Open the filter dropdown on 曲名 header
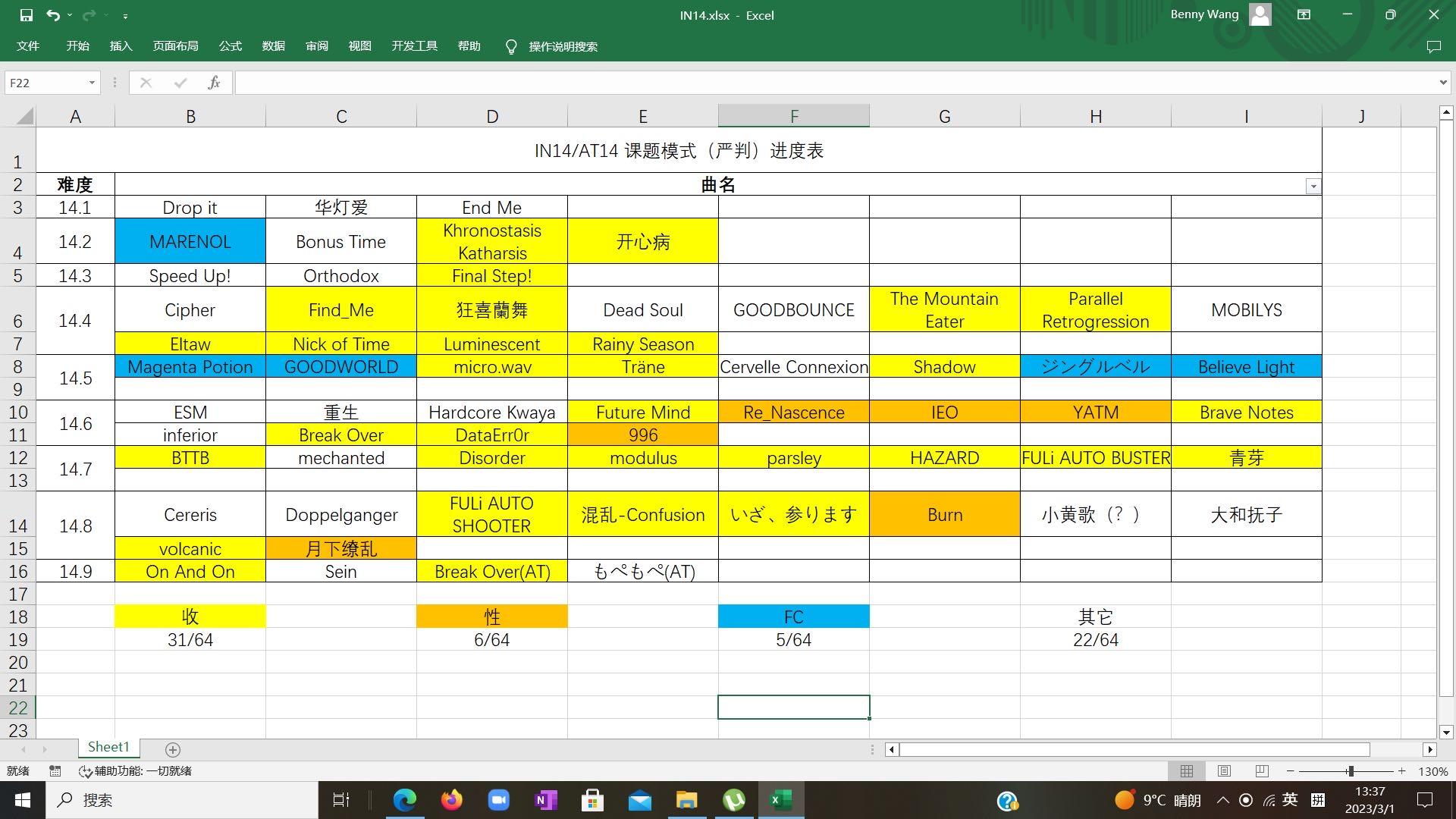This screenshot has height=819, width=1456. [1313, 187]
